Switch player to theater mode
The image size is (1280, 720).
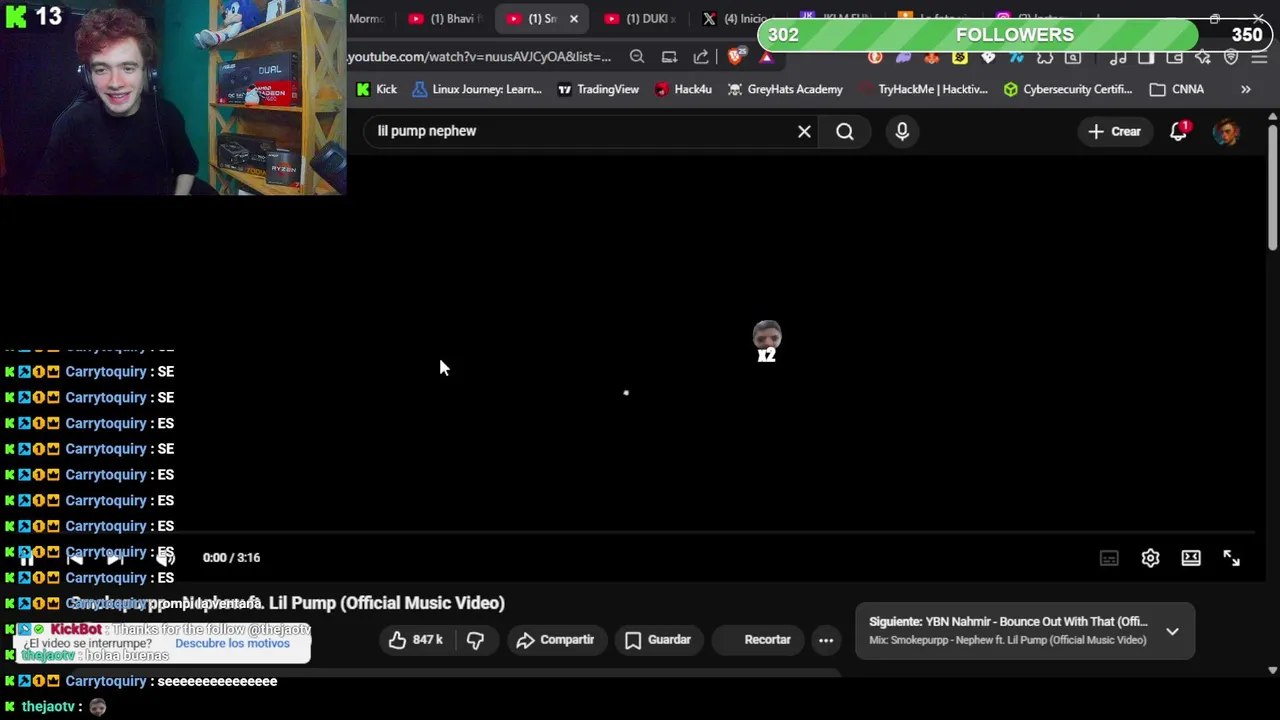coord(1191,558)
